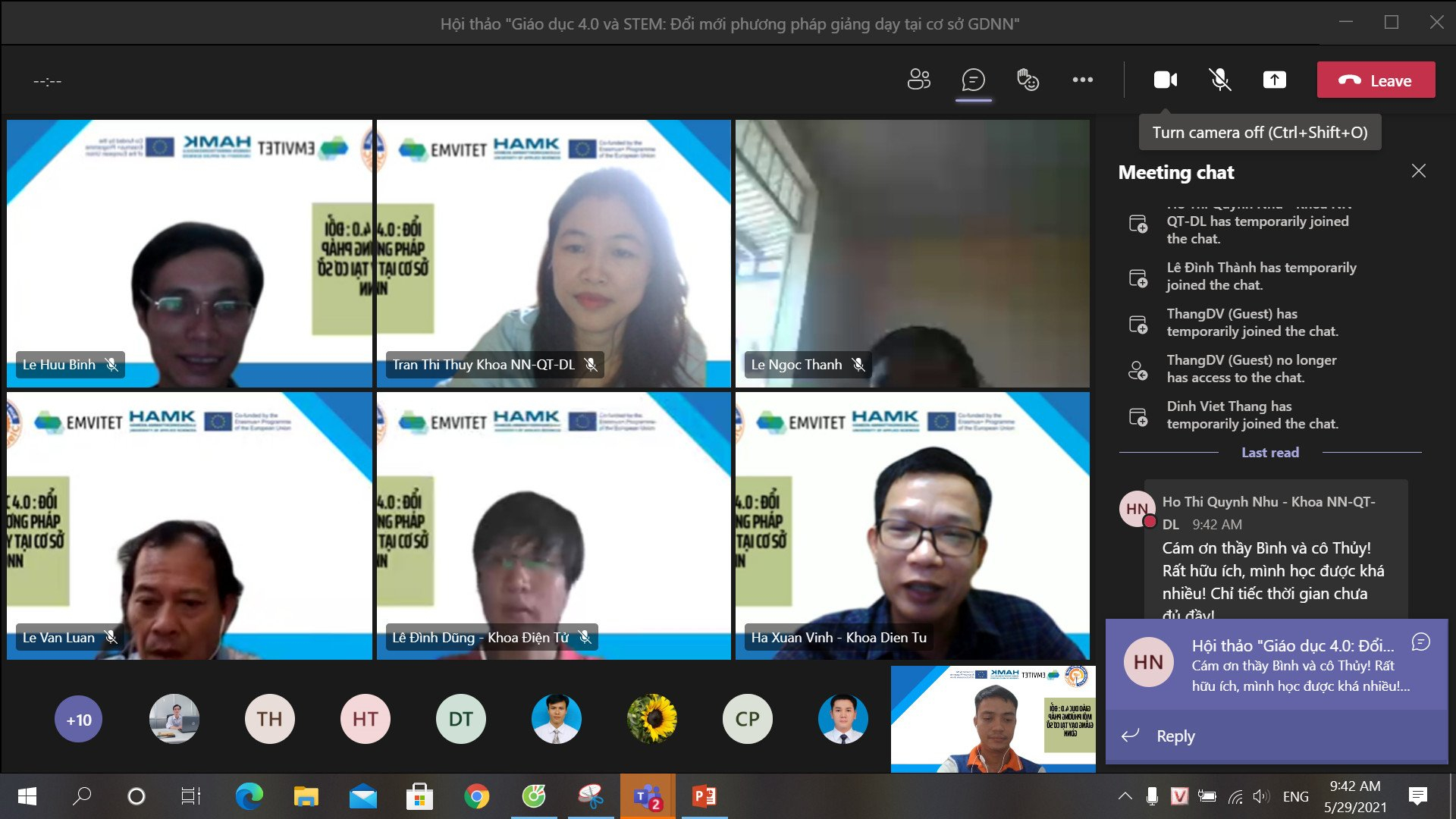Unmute the microphone

[1219, 80]
